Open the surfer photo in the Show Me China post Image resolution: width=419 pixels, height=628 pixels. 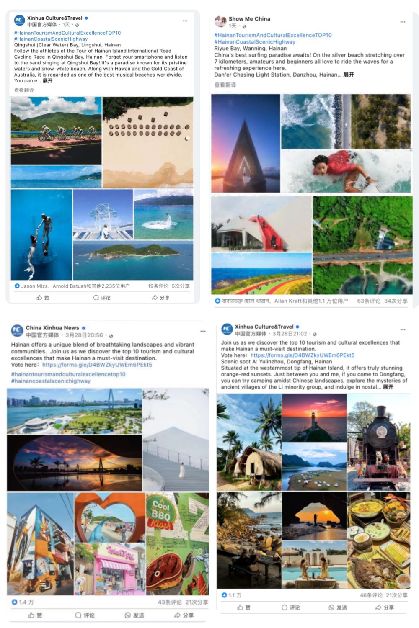point(346,171)
